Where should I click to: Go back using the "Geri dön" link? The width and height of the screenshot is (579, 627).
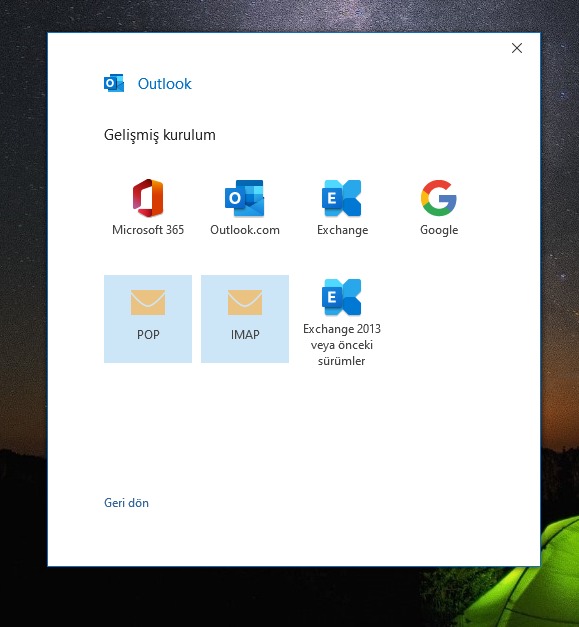pos(126,503)
